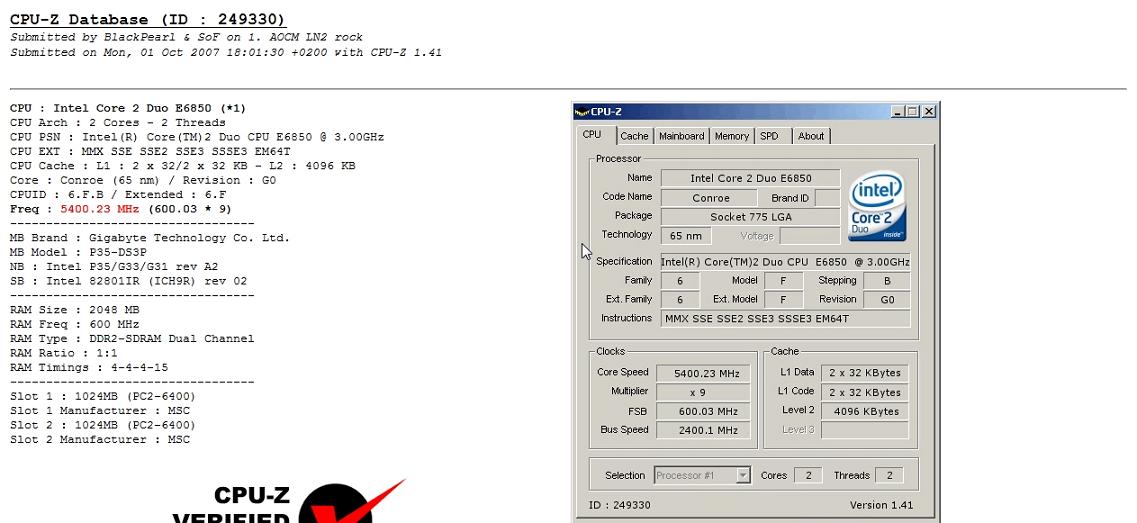Click the red 5400.23 MHz frequency text
The width and height of the screenshot is (1137, 523).
[99, 209]
